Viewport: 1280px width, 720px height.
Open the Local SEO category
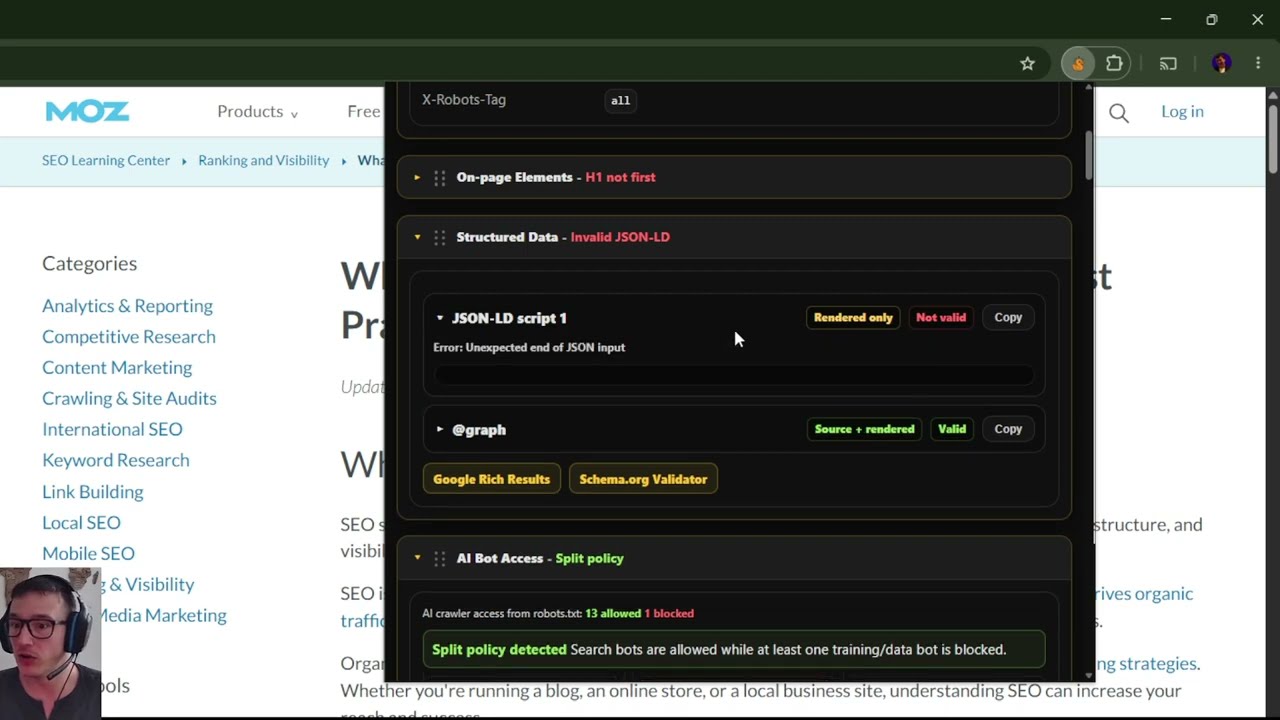[81, 523]
